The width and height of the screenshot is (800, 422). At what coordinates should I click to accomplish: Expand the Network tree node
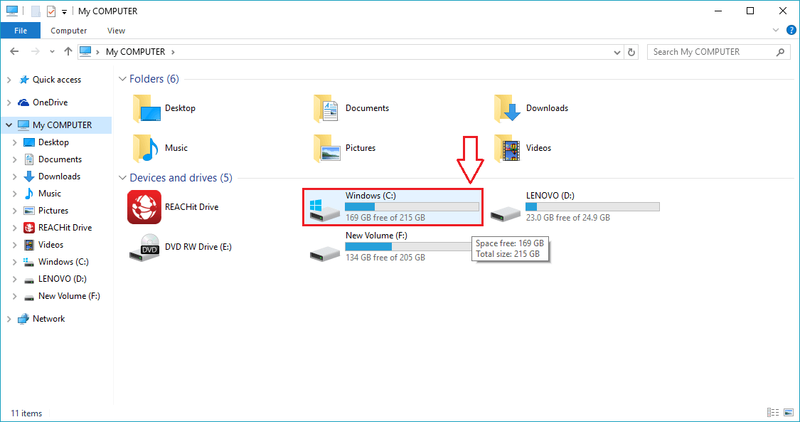[9, 319]
